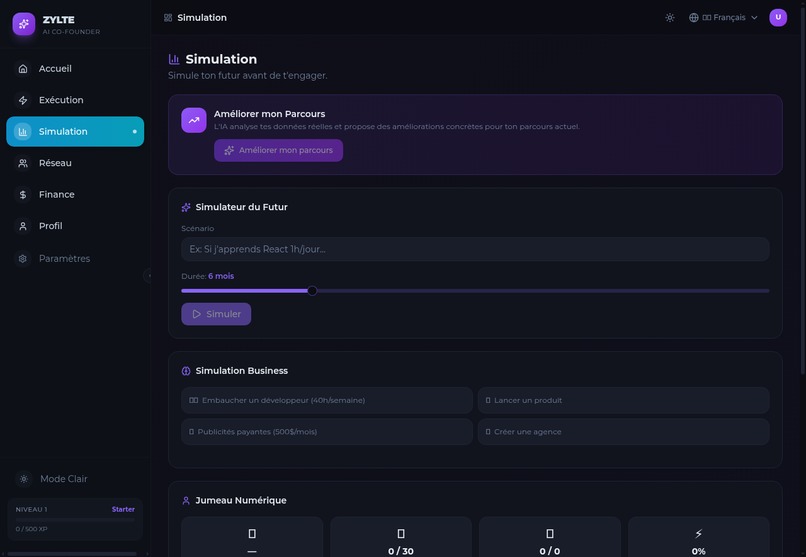Click the Simuler button

click(x=216, y=314)
